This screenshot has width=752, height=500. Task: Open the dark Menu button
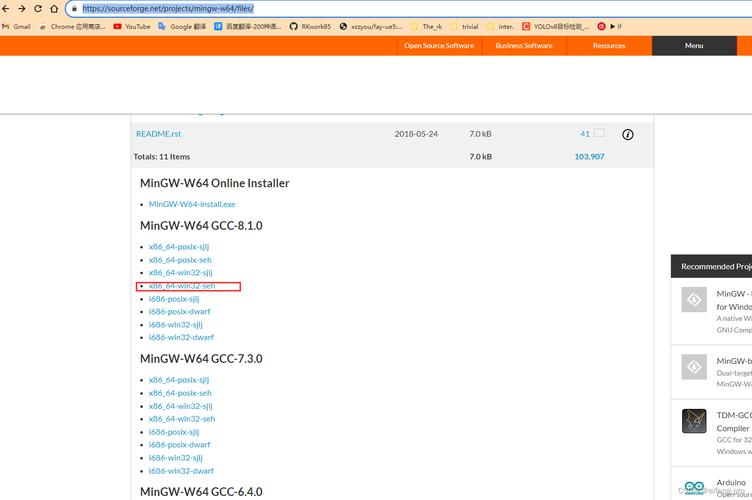pos(694,46)
